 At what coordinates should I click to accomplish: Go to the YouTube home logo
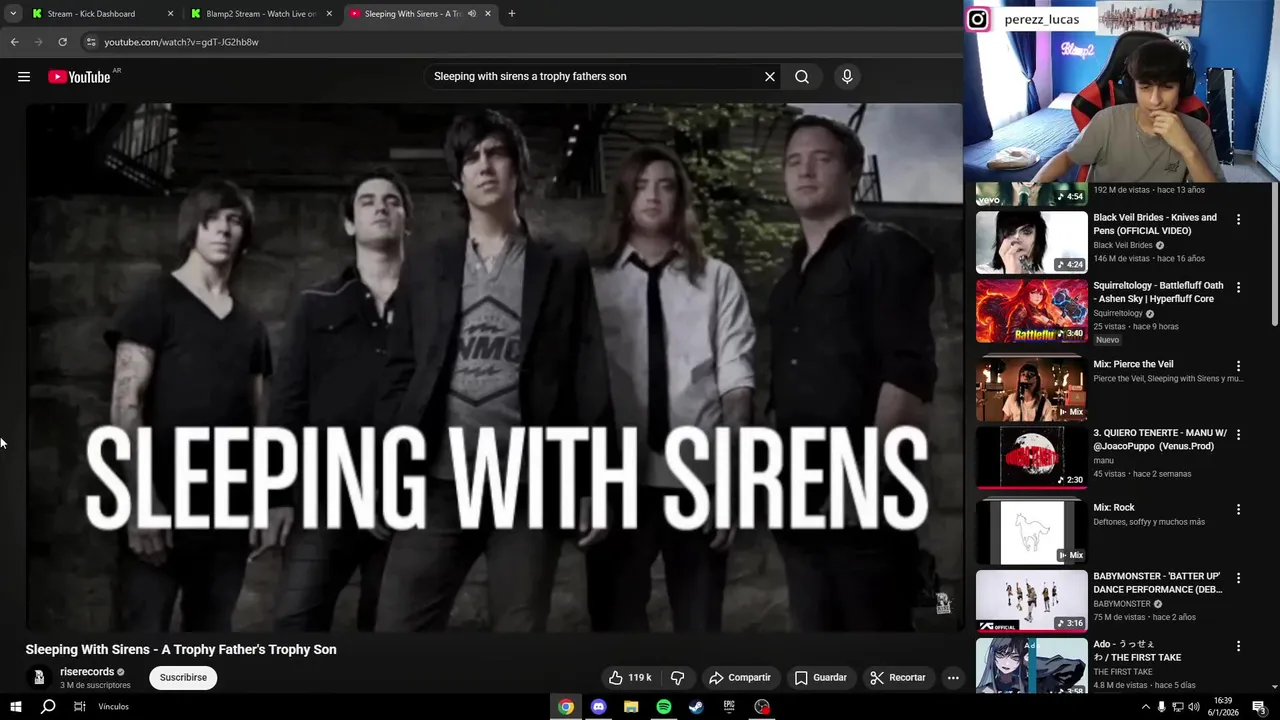tap(79, 77)
